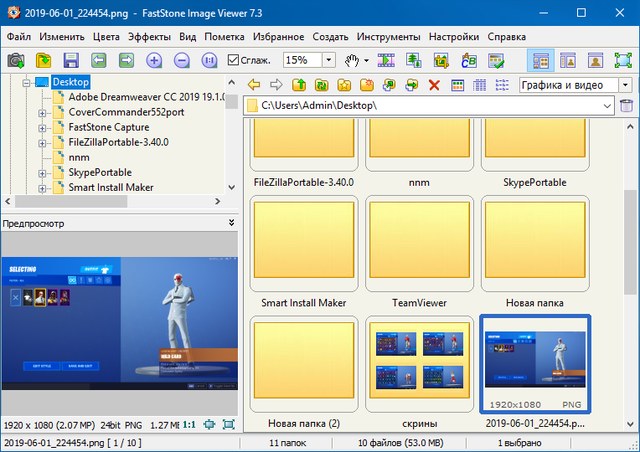
Task: Expand the FileZillaPortable-3.40.0 tree node
Action: click(42, 142)
